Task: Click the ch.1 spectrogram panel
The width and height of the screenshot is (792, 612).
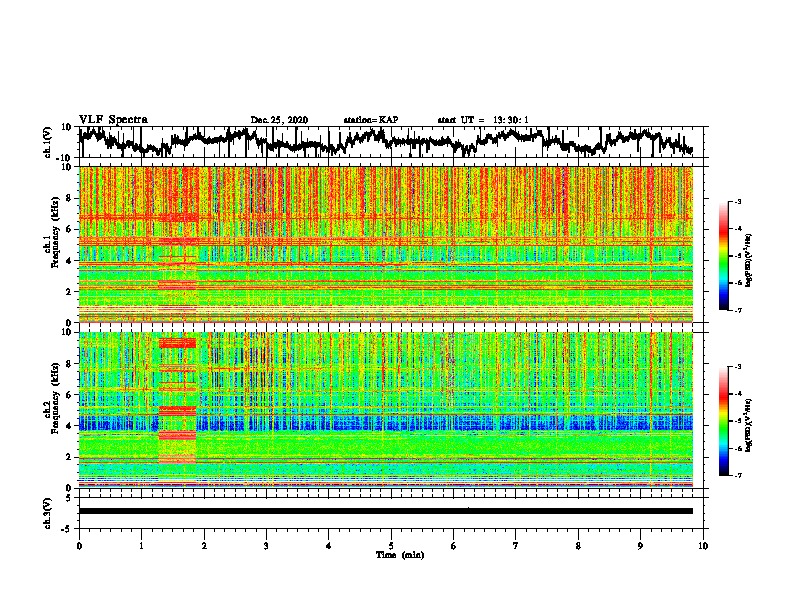Action: click(386, 244)
